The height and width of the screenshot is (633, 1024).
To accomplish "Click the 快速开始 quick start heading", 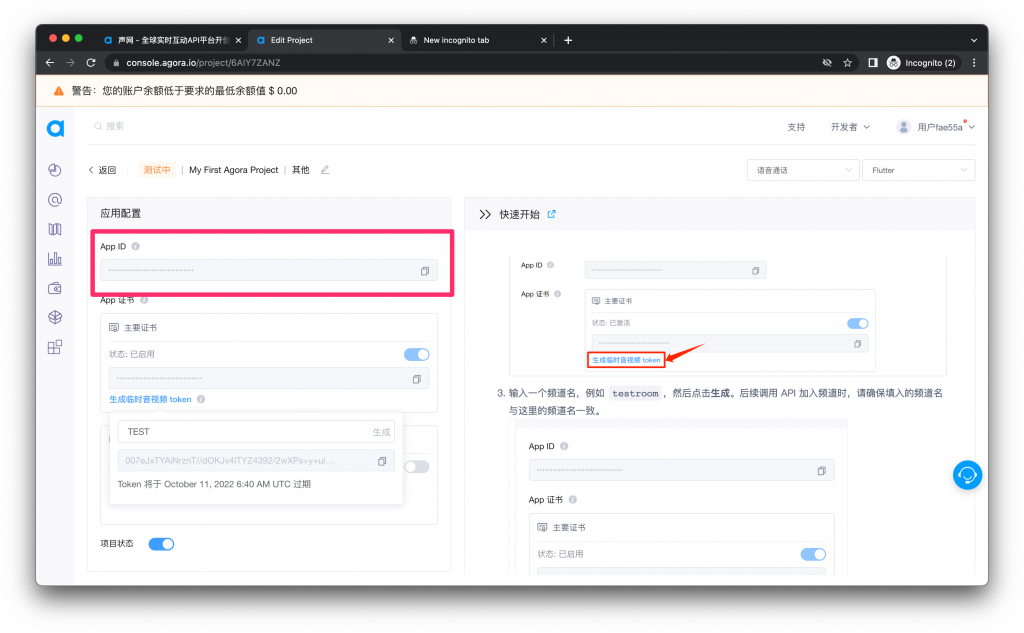I will coord(519,214).
